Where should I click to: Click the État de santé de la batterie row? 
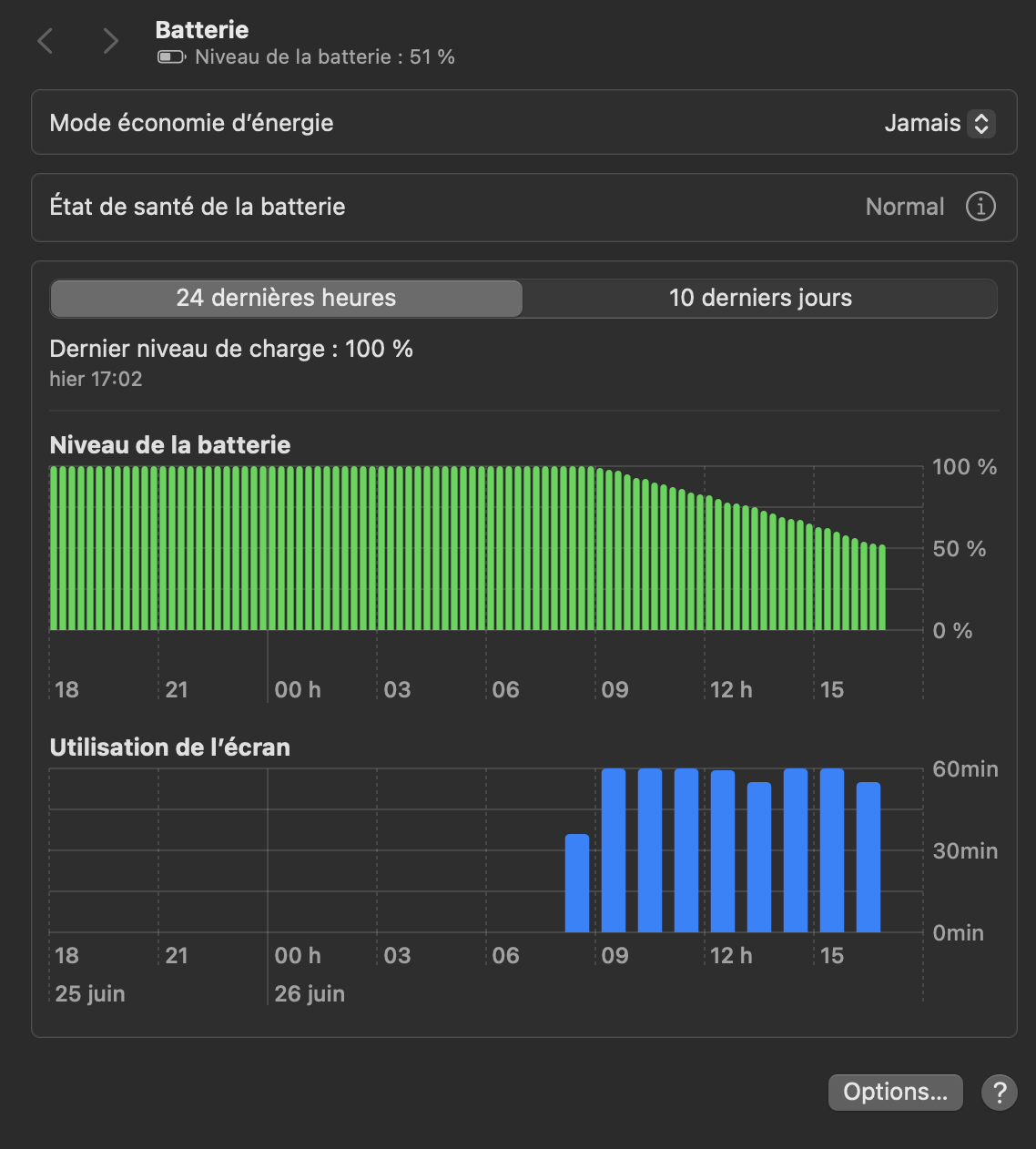click(x=198, y=207)
